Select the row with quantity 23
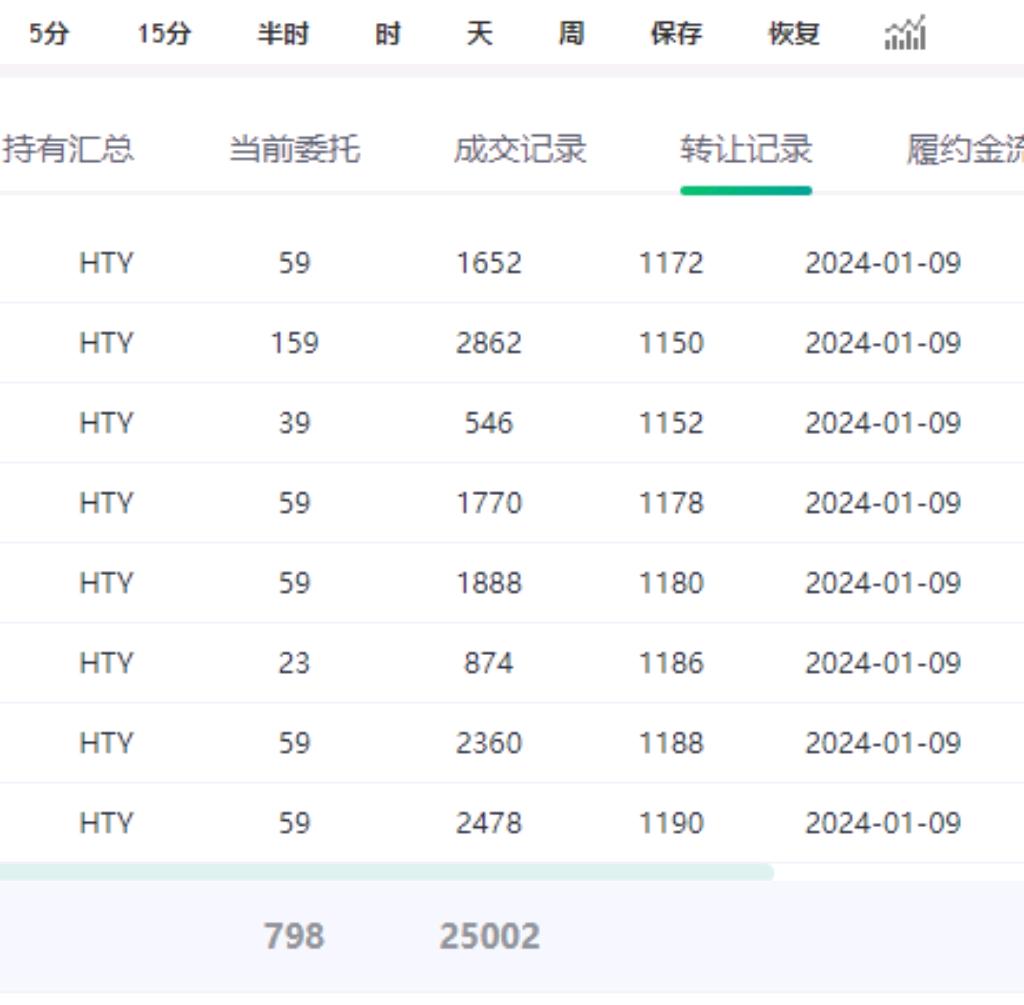The width and height of the screenshot is (1024, 1005). (294, 663)
